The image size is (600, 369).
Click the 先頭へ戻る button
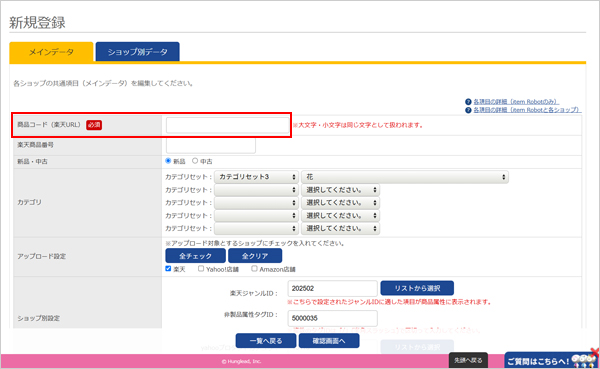(x=468, y=360)
